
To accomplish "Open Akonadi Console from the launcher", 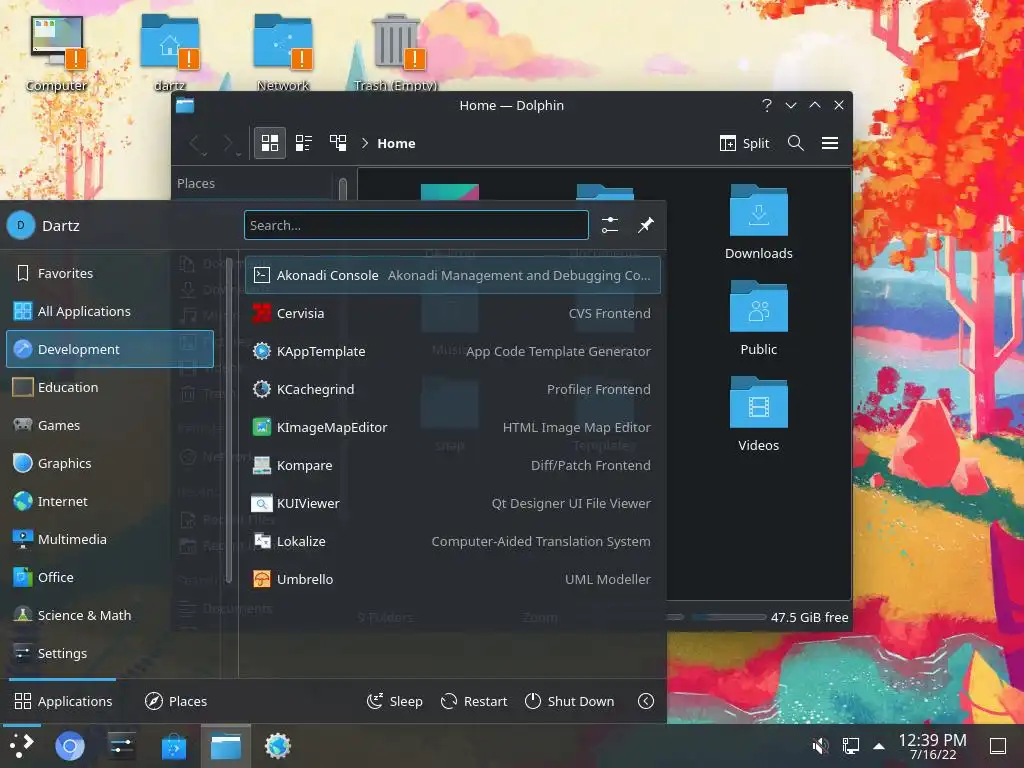I will [453, 275].
